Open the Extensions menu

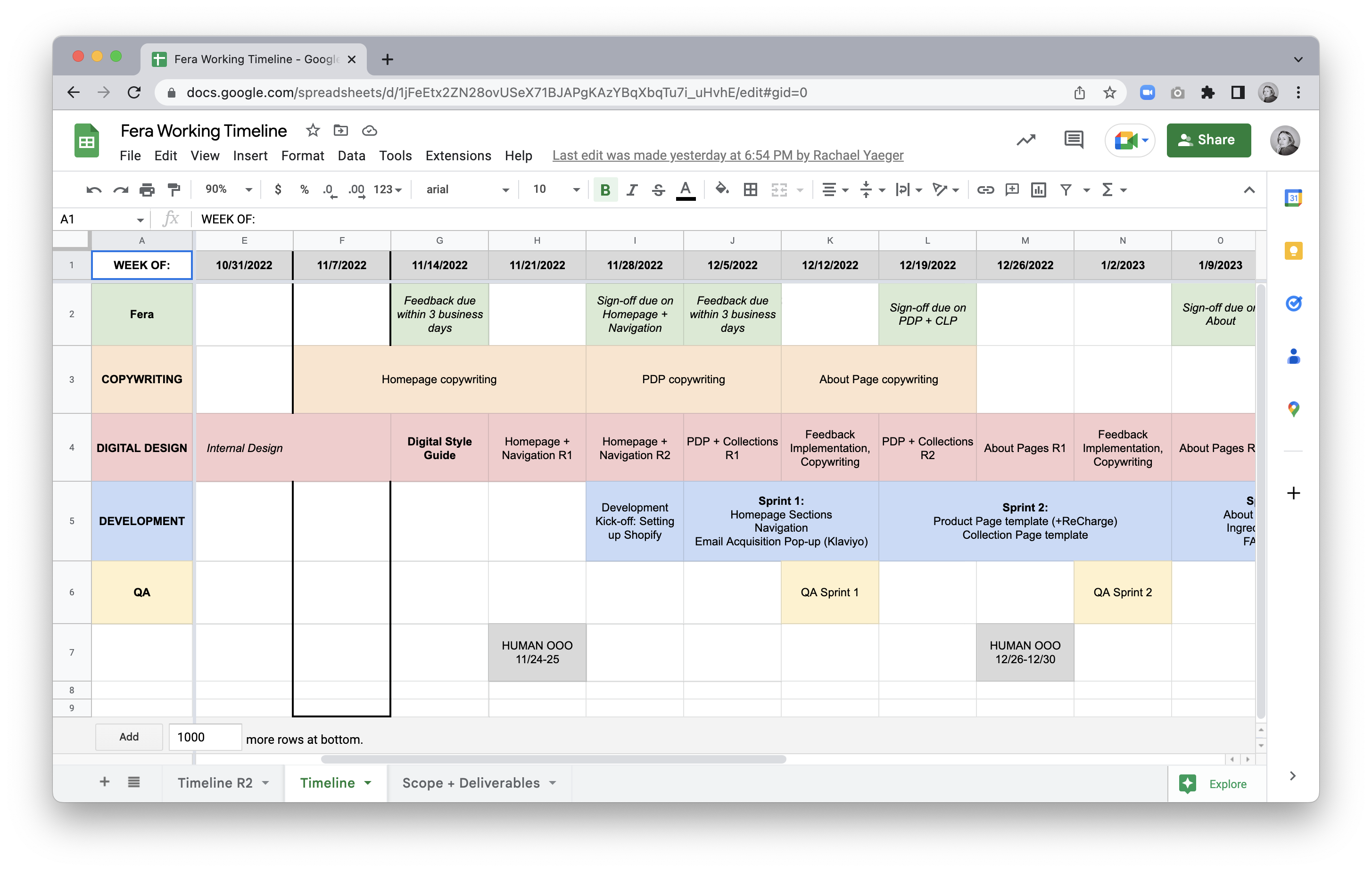click(457, 156)
